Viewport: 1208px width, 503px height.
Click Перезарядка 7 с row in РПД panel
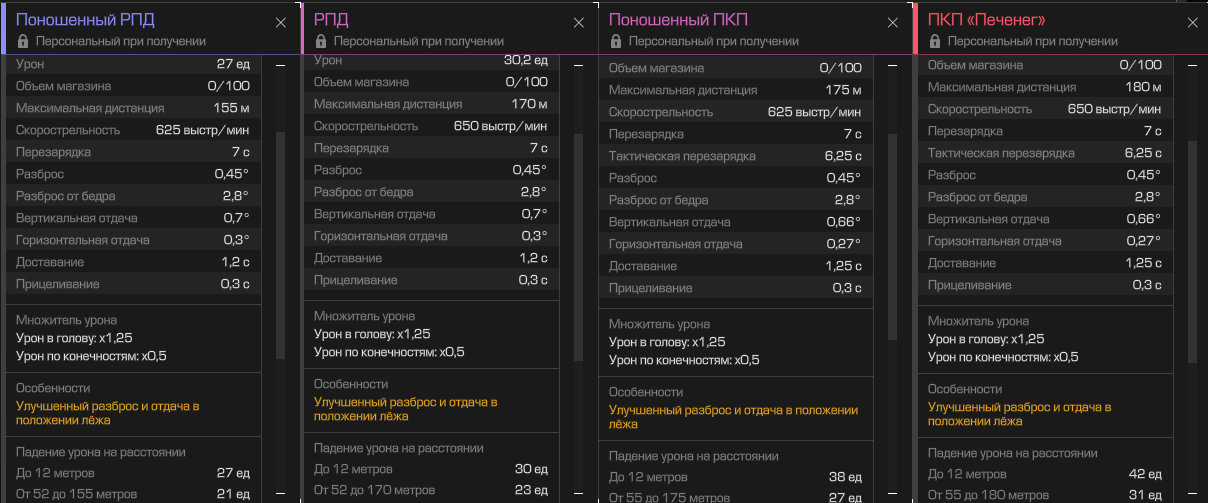tap(431, 148)
